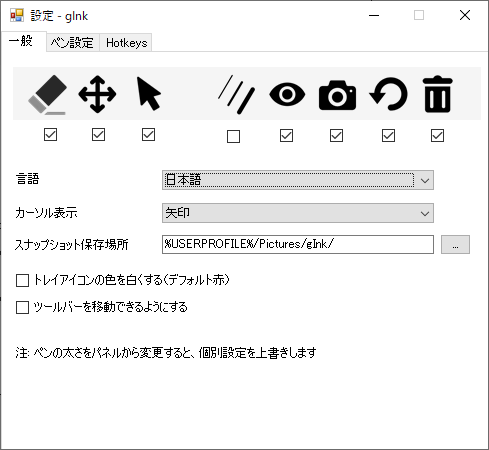This screenshot has width=489, height=450.
Task: Uncheck the checkbox under the camera icon
Action: 336,136
